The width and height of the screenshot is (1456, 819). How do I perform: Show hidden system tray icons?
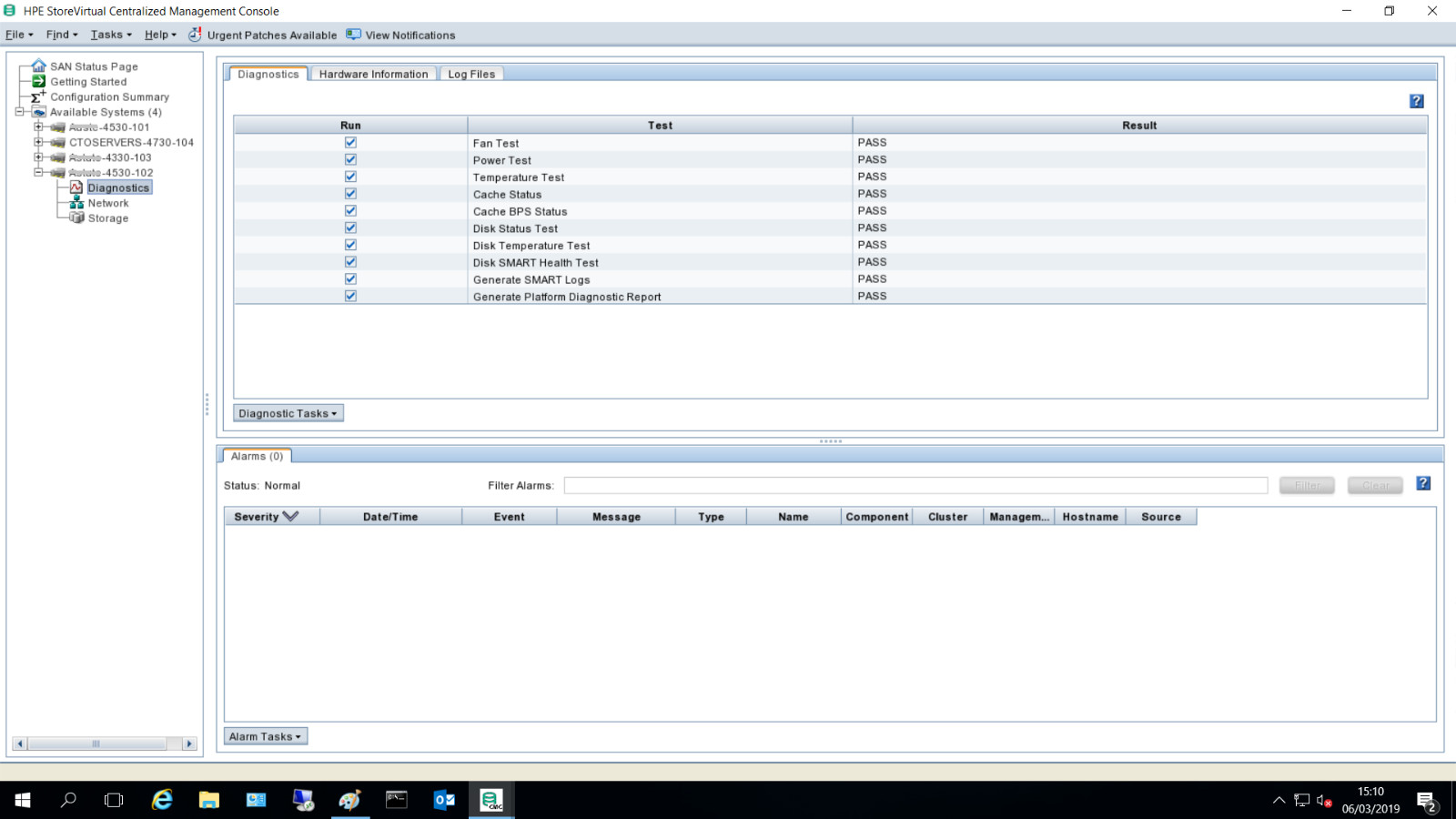pos(1279,801)
